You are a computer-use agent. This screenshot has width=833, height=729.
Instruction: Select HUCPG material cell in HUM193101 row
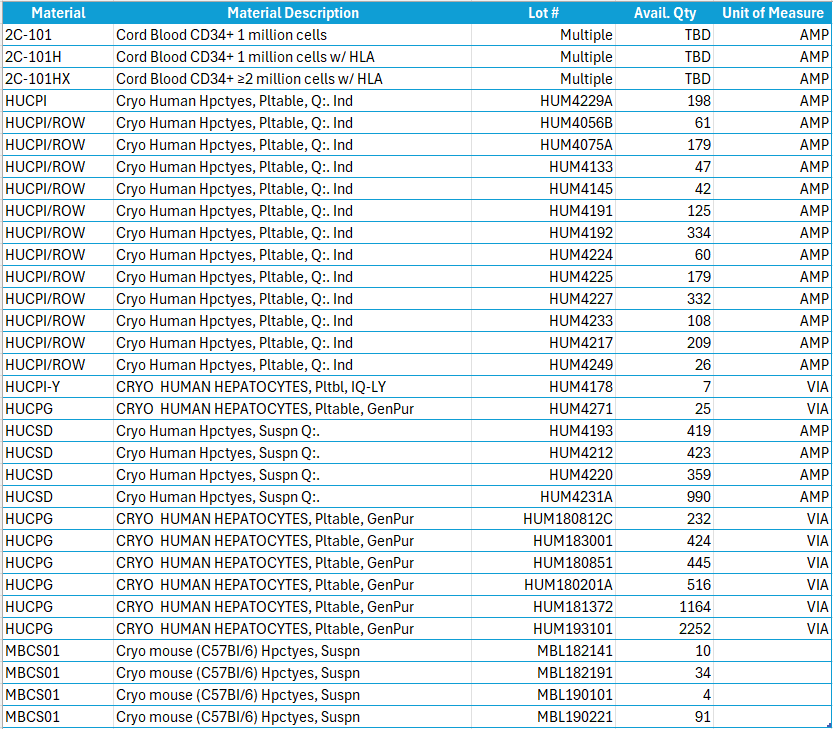pyautogui.click(x=58, y=629)
